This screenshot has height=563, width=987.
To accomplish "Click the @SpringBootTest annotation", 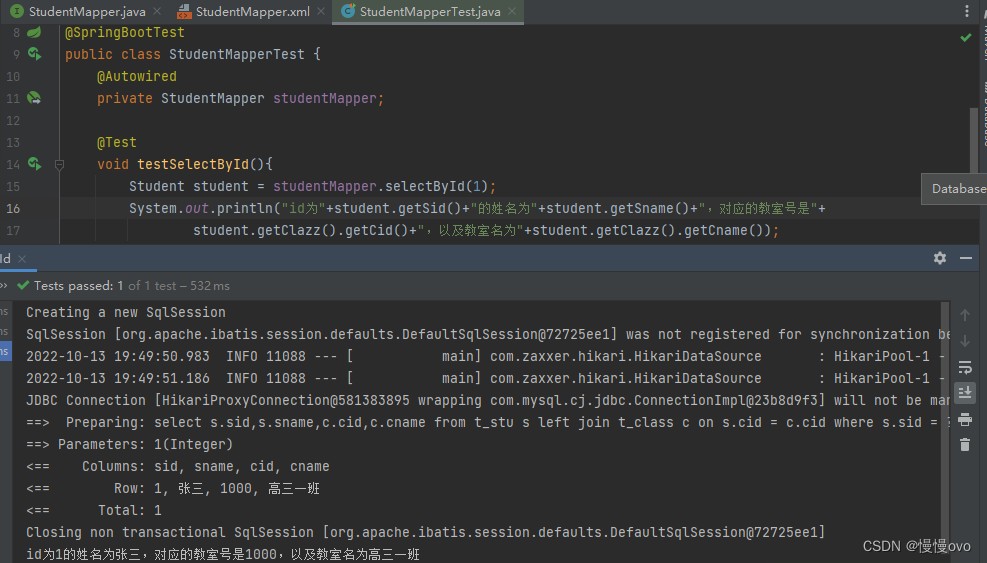I will pos(125,32).
